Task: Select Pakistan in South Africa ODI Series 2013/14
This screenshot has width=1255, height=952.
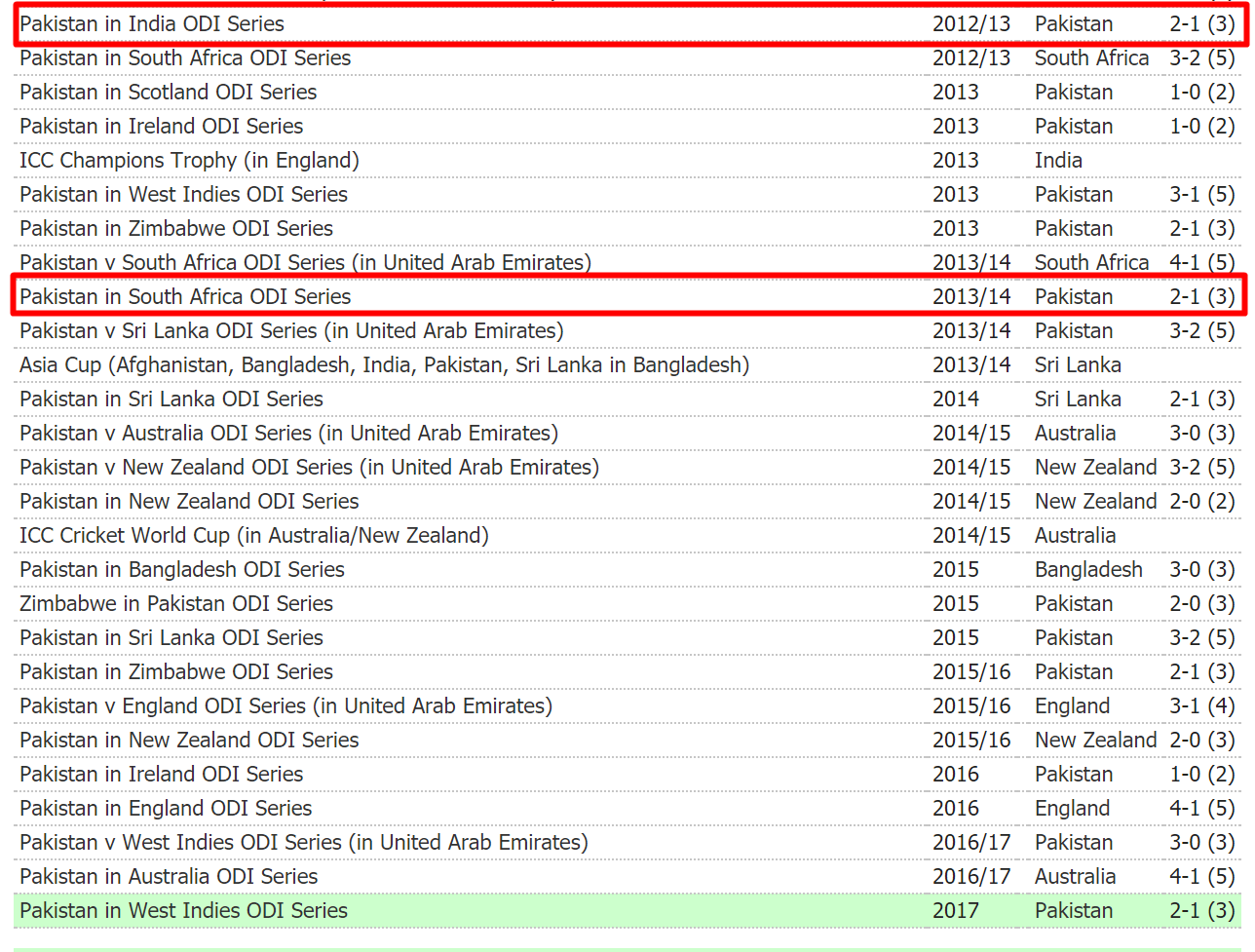Action: [185, 296]
